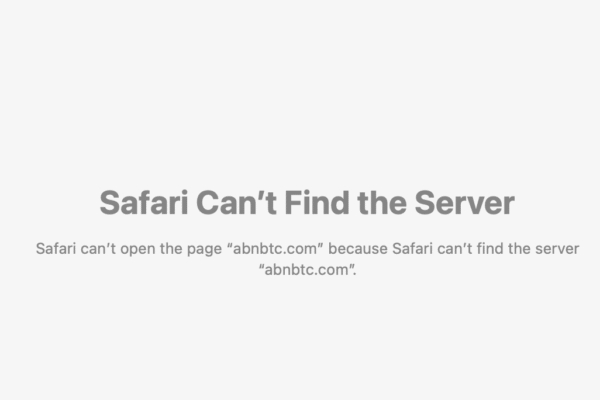
Task: Click "Safari" at the start of the description
Action: (56, 249)
